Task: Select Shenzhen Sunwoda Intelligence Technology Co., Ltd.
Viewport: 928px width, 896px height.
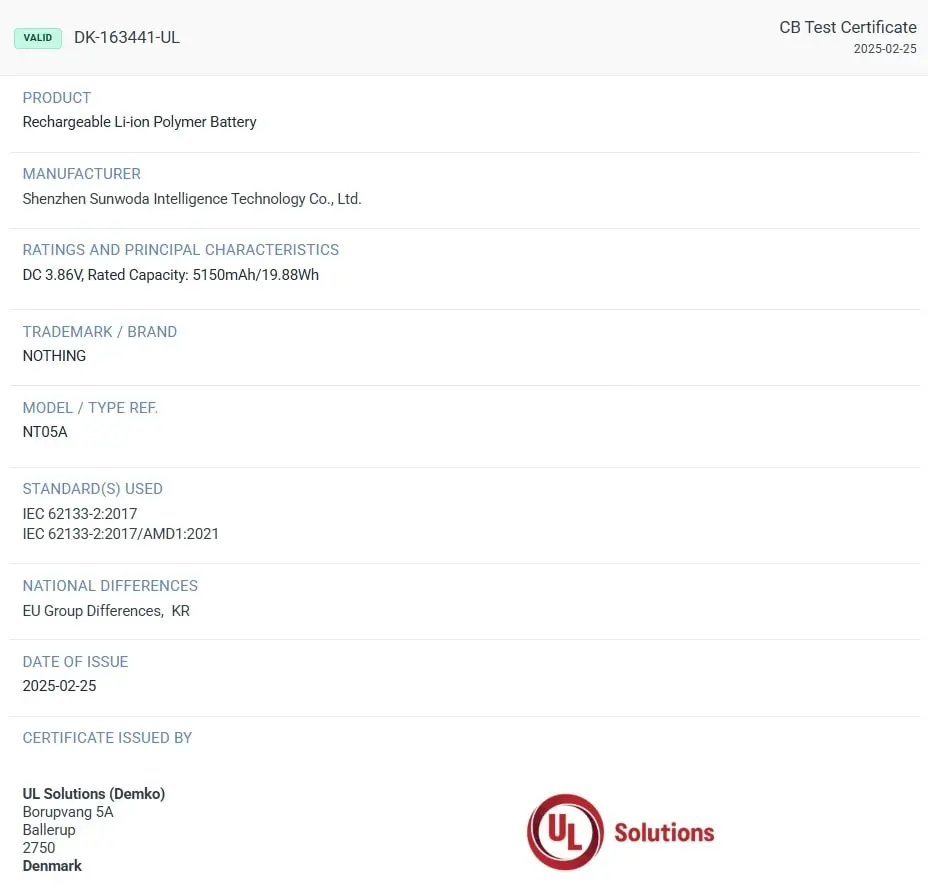Action: click(x=192, y=199)
